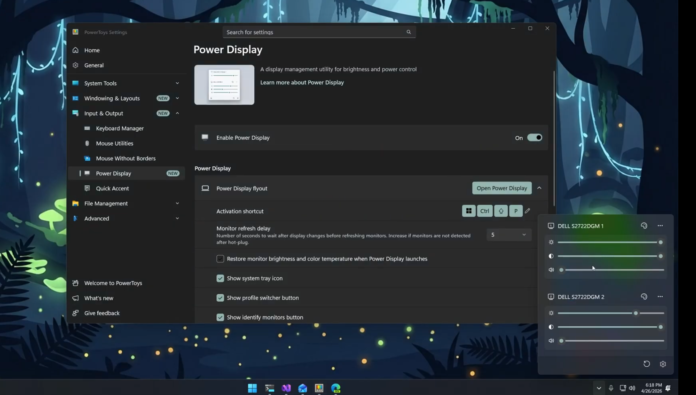
Task: Click refresh monitors icon in flyout
Action: pyautogui.click(x=646, y=364)
